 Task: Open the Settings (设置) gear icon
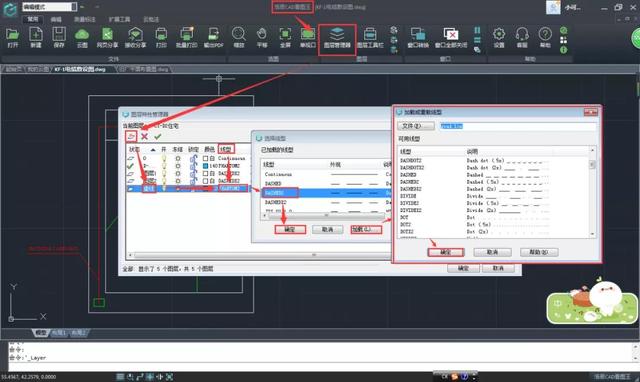coord(499,38)
